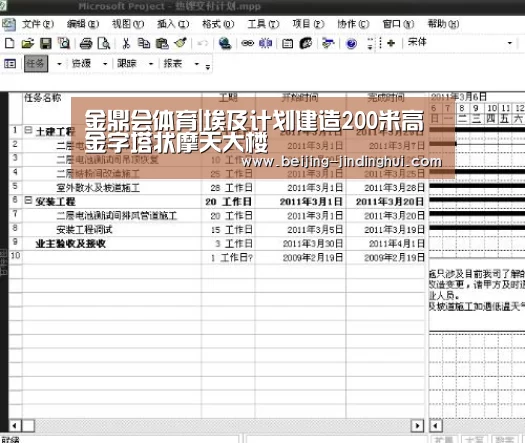Click the 2011年3月30日 start date cell
This screenshot has height=443, width=525.
pyautogui.click(x=300, y=243)
